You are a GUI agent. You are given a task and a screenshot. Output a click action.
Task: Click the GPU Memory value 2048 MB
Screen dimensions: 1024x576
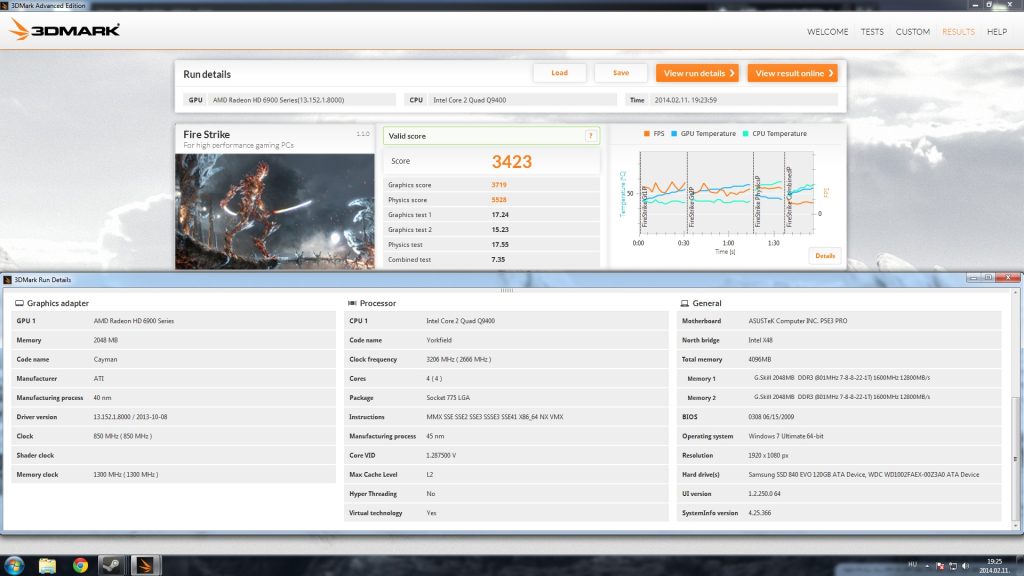[x=106, y=340]
